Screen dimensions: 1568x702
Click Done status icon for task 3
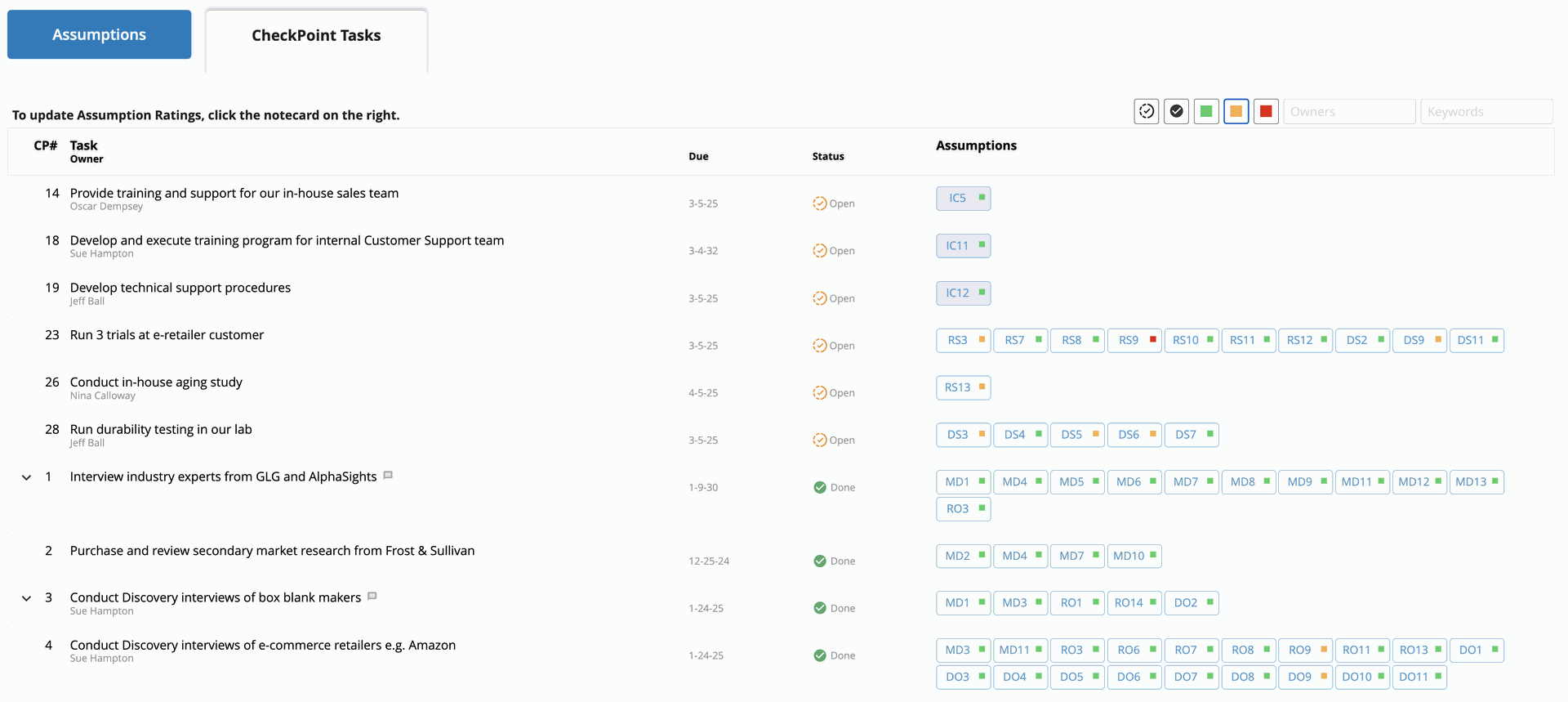(820, 608)
